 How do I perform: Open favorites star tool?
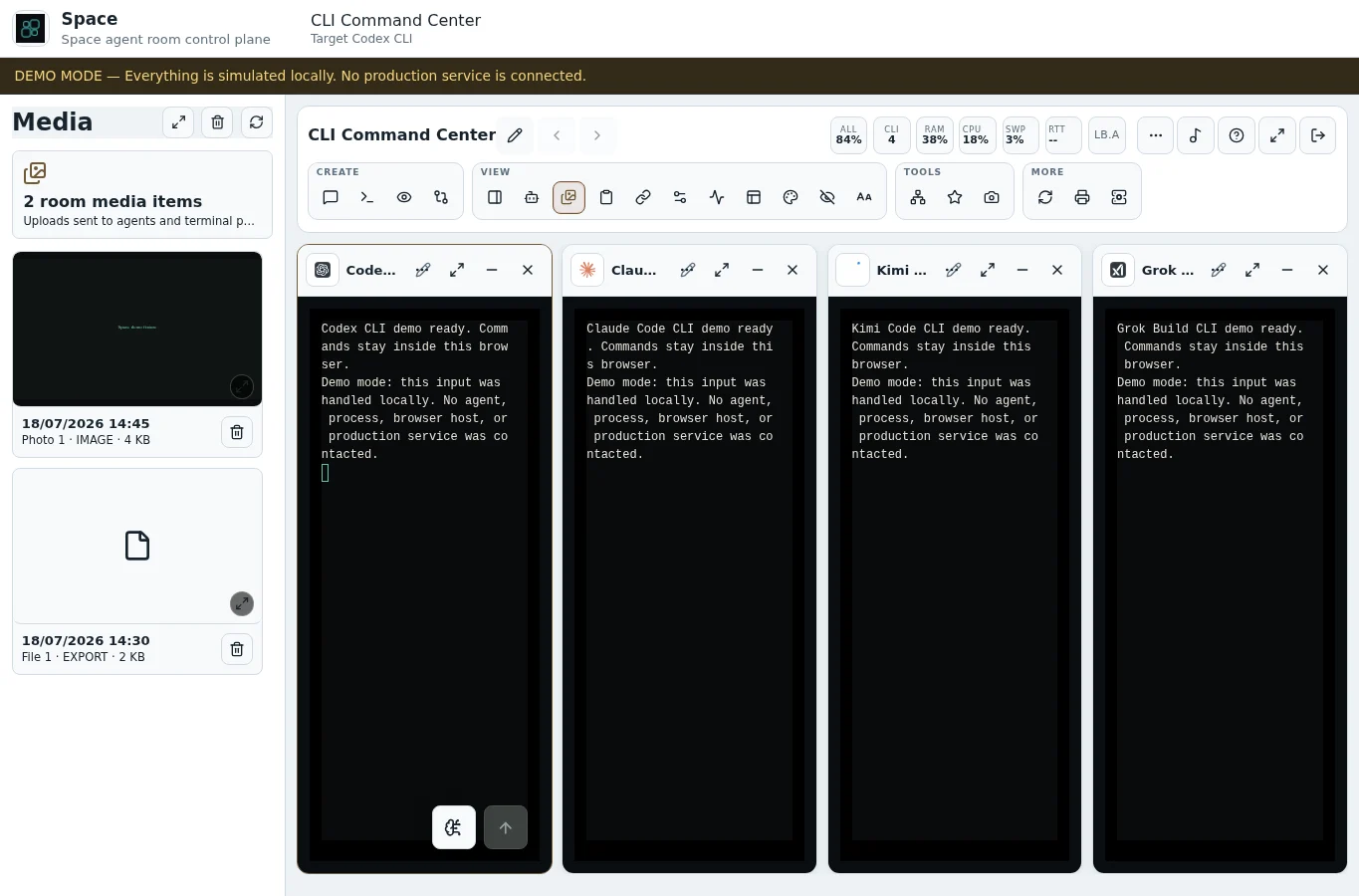[x=955, y=197]
